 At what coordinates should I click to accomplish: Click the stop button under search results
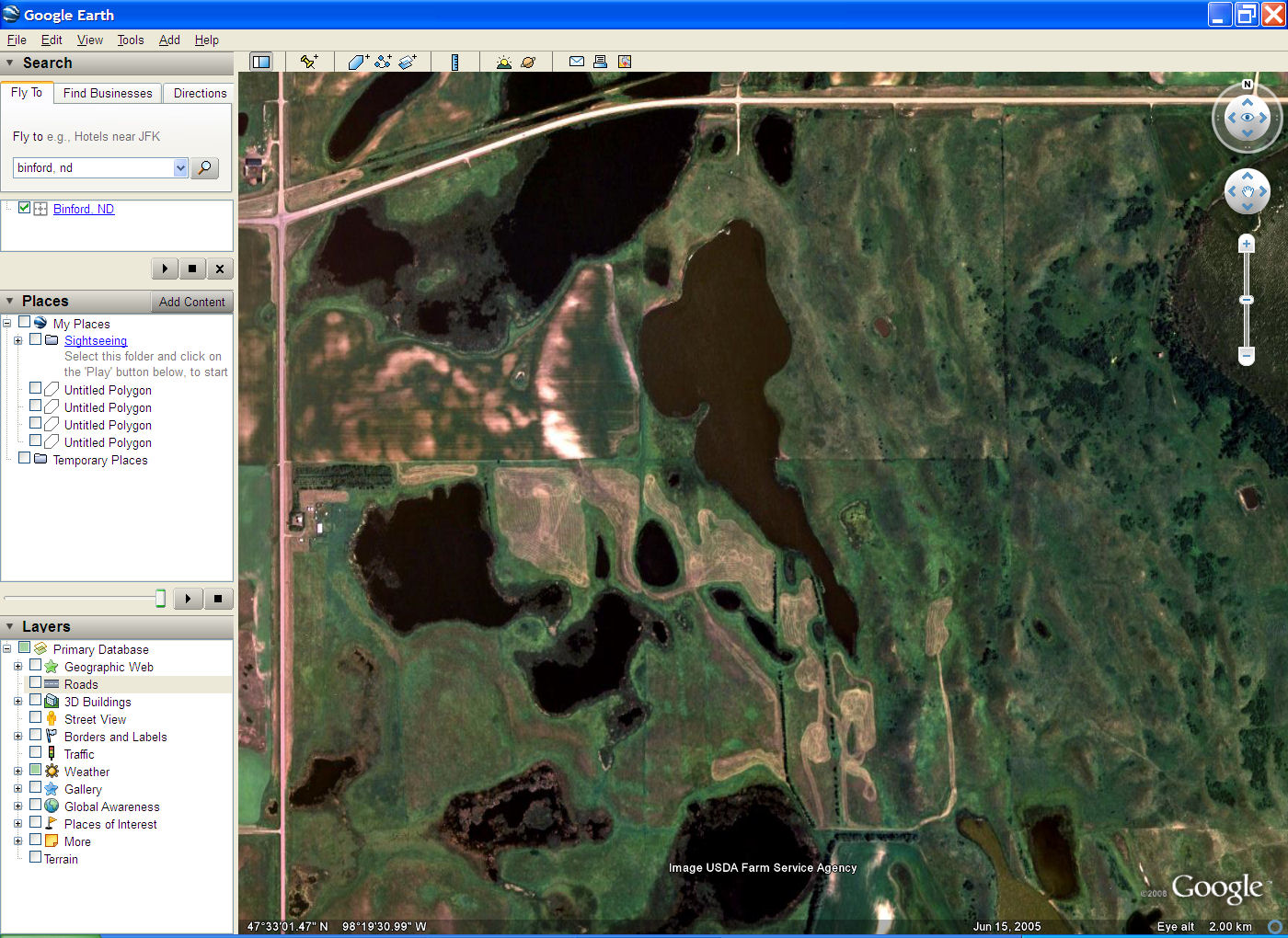click(x=191, y=269)
